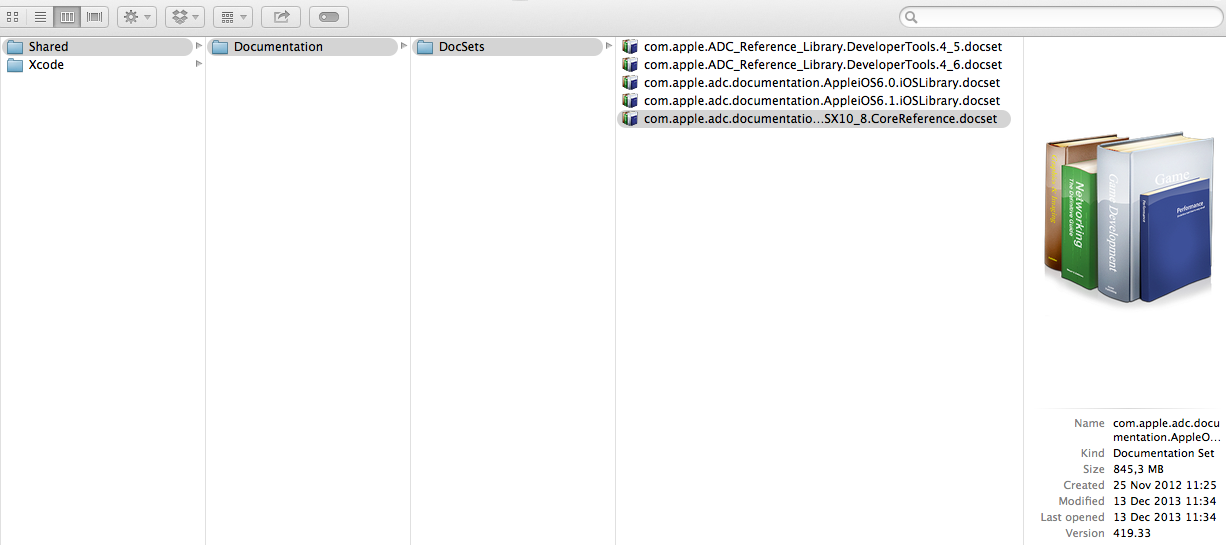This screenshot has width=1226, height=545.
Task: Select DeveloperTools.4_6.docset file
Action: pyautogui.click(x=814, y=65)
